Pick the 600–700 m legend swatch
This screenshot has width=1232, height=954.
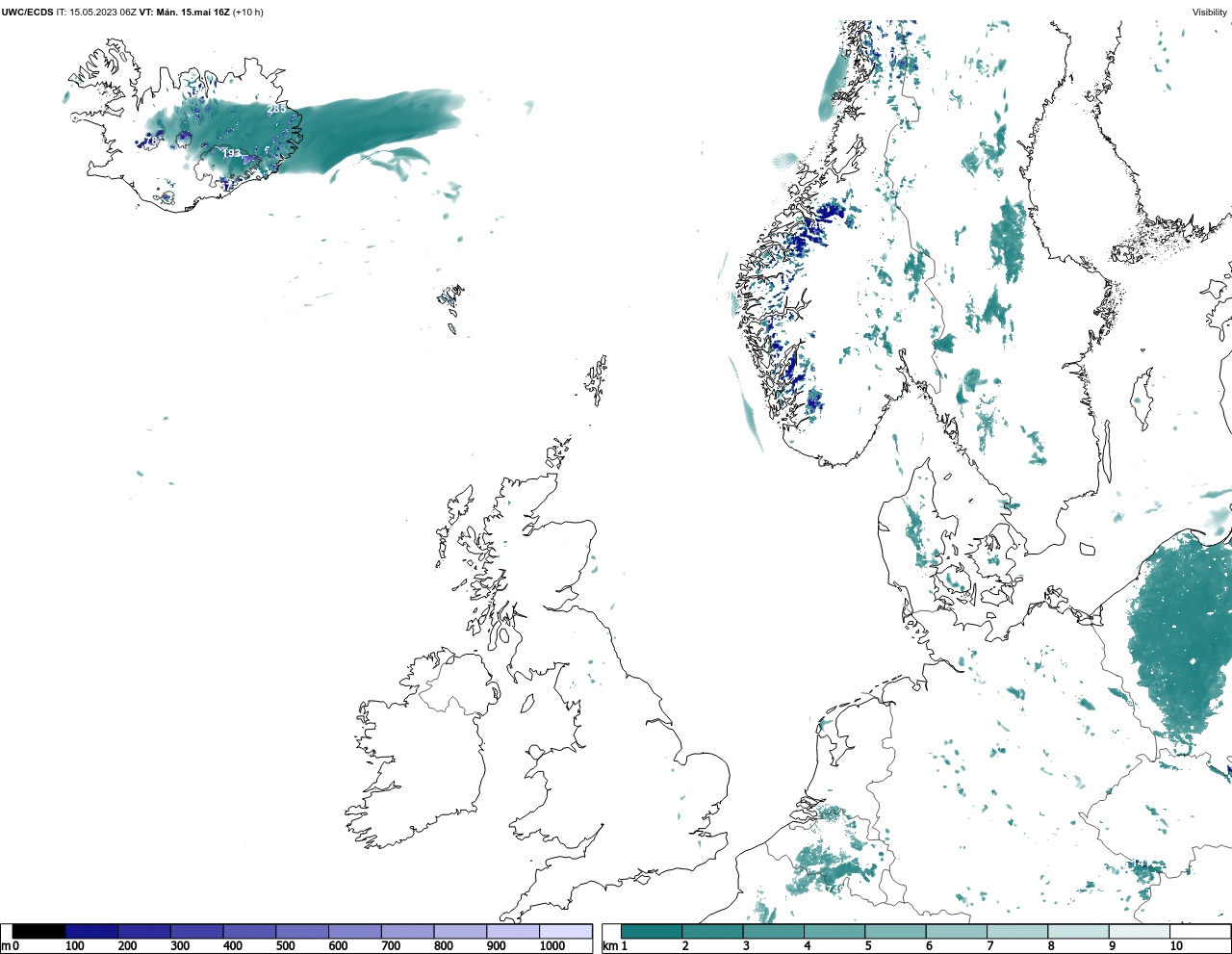coord(355,931)
